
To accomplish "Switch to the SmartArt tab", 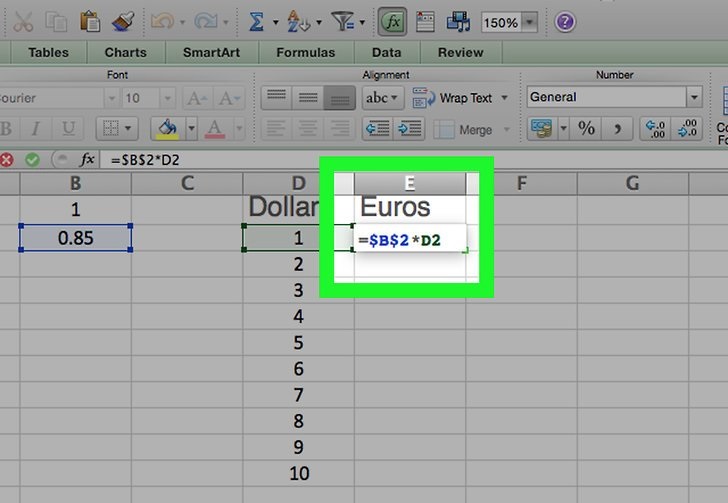I will 212,52.
